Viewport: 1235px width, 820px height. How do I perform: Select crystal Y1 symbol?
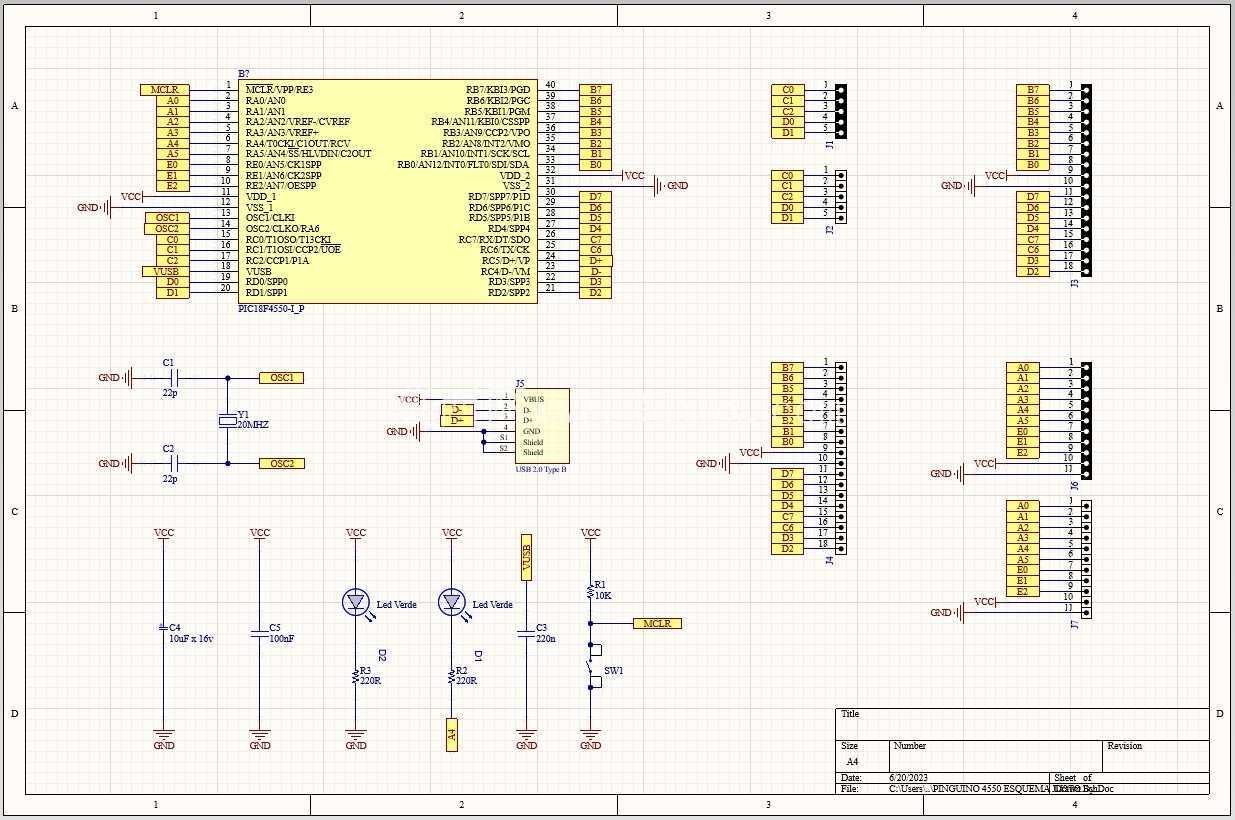[x=227, y=421]
